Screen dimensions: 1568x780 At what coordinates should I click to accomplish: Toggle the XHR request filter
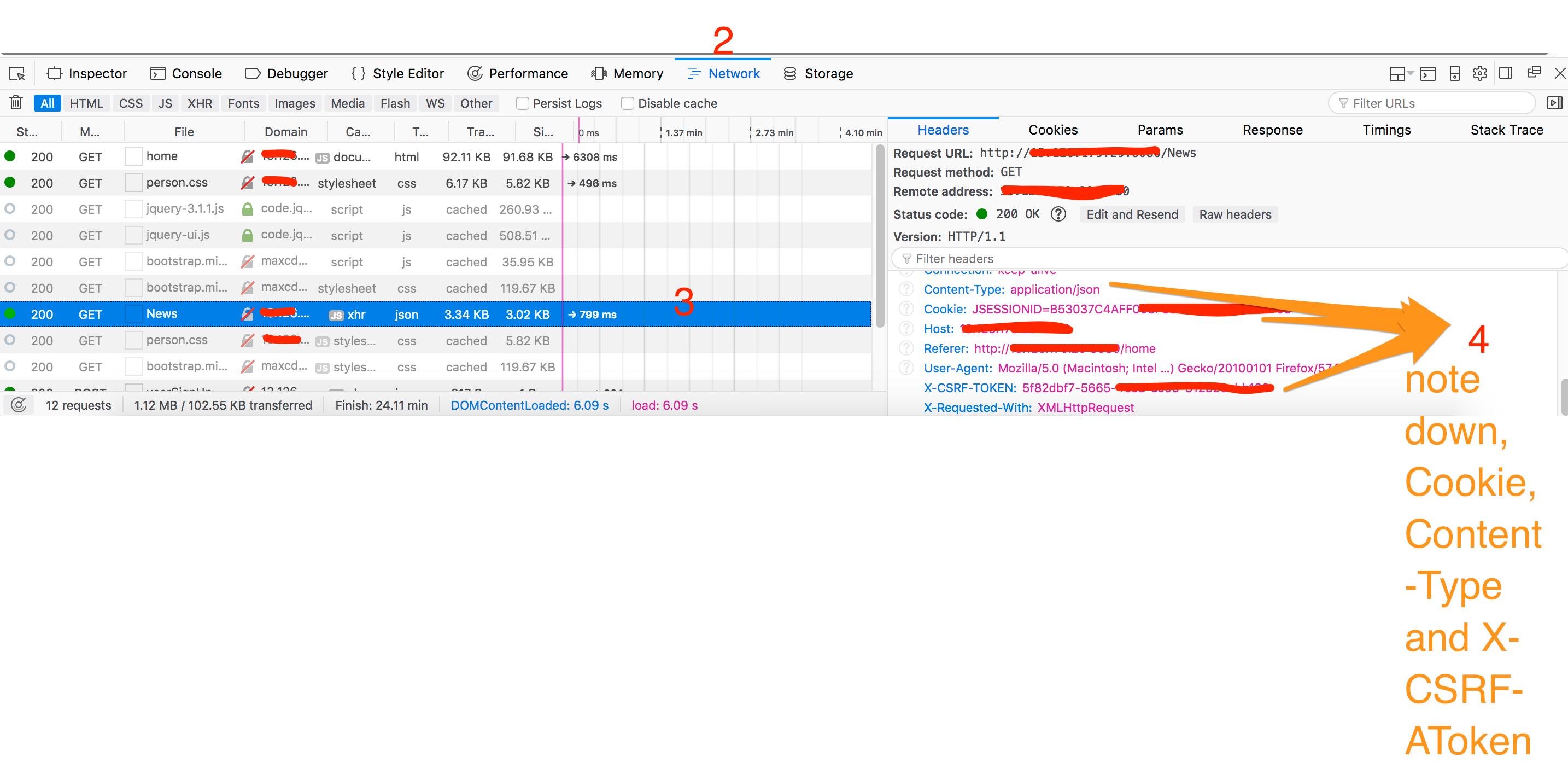tap(200, 103)
